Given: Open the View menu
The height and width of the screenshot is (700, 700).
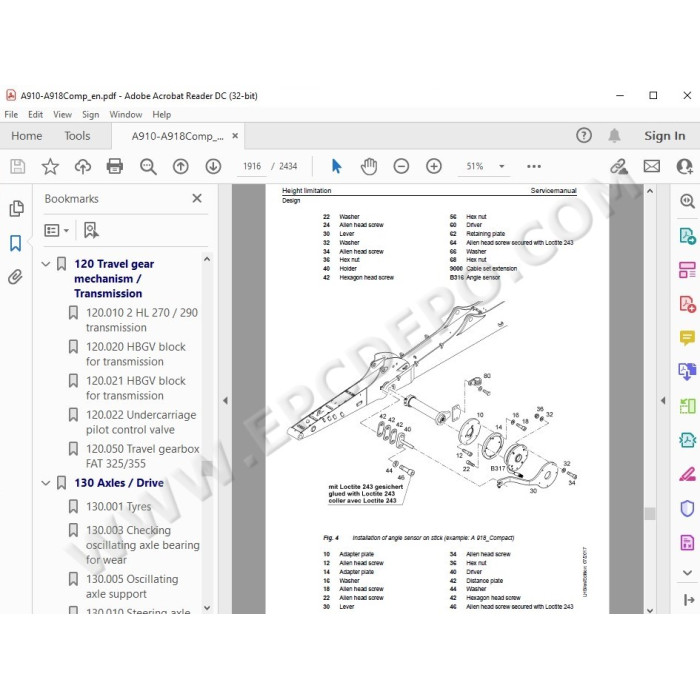Looking at the screenshot, I should pyautogui.click(x=62, y=115).
